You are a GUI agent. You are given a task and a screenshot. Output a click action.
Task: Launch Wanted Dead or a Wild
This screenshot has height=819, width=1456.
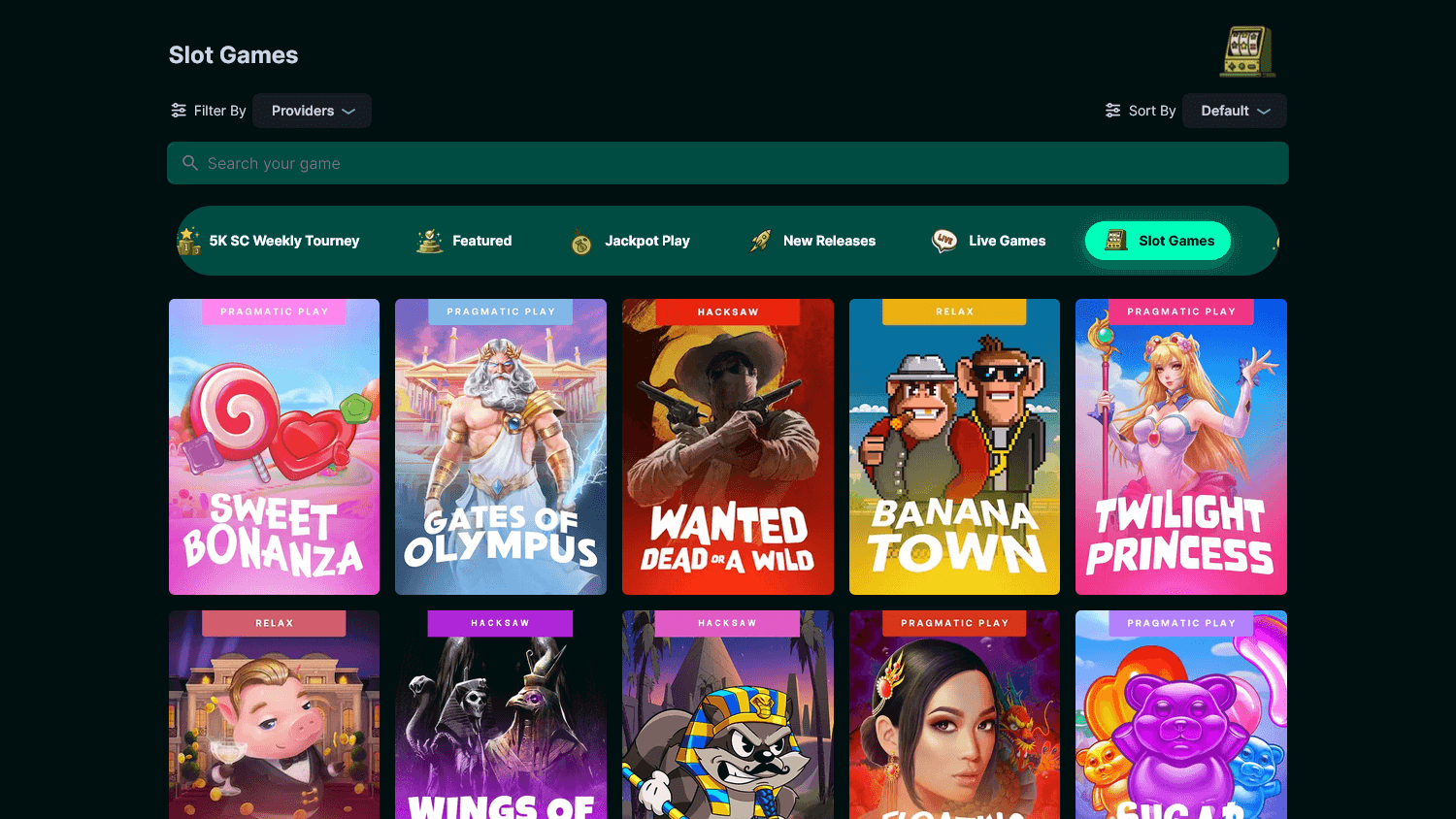(x=728, y=446)
